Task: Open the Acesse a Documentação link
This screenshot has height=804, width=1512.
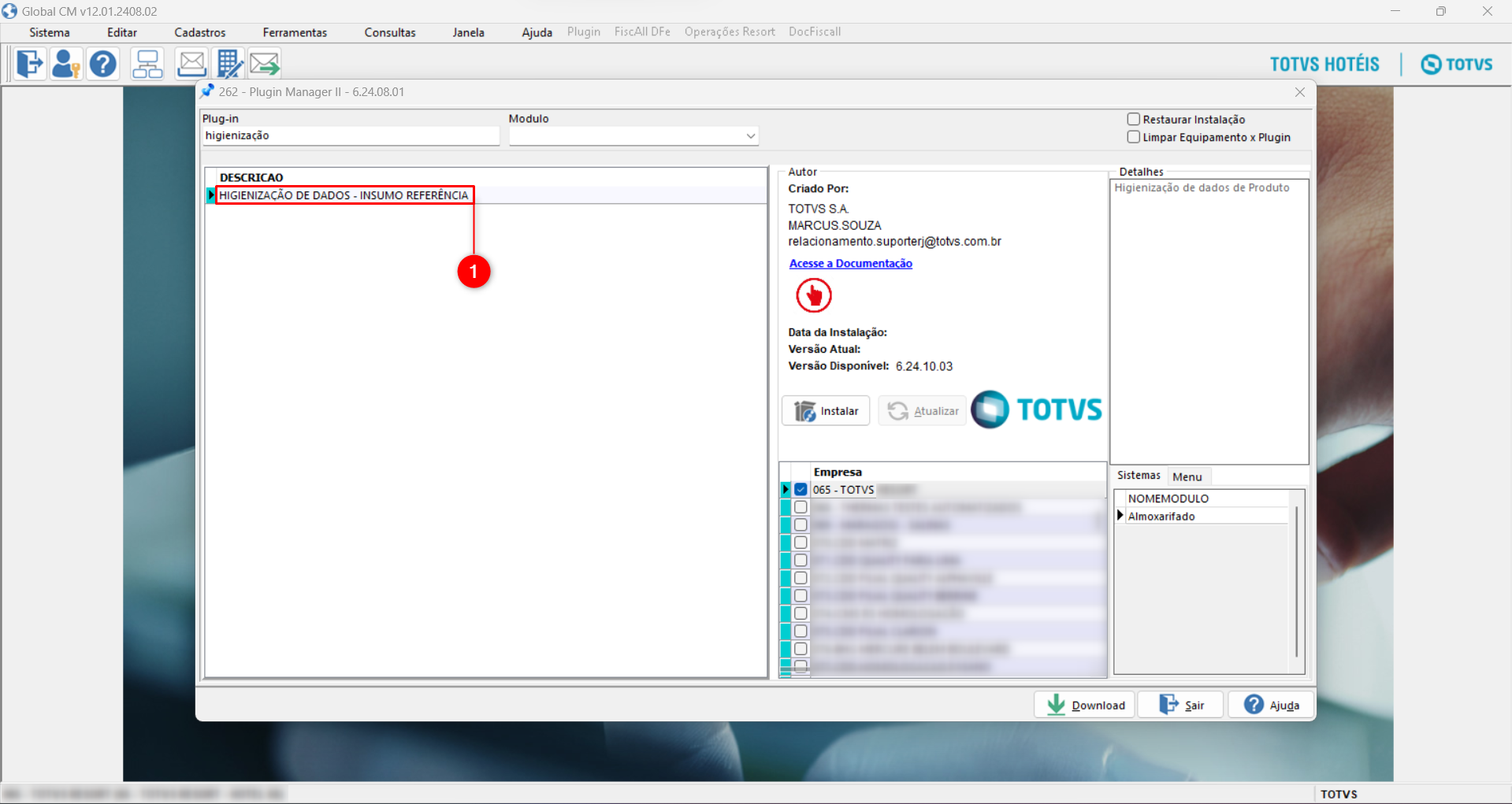Action: click(x=851, y=264)
